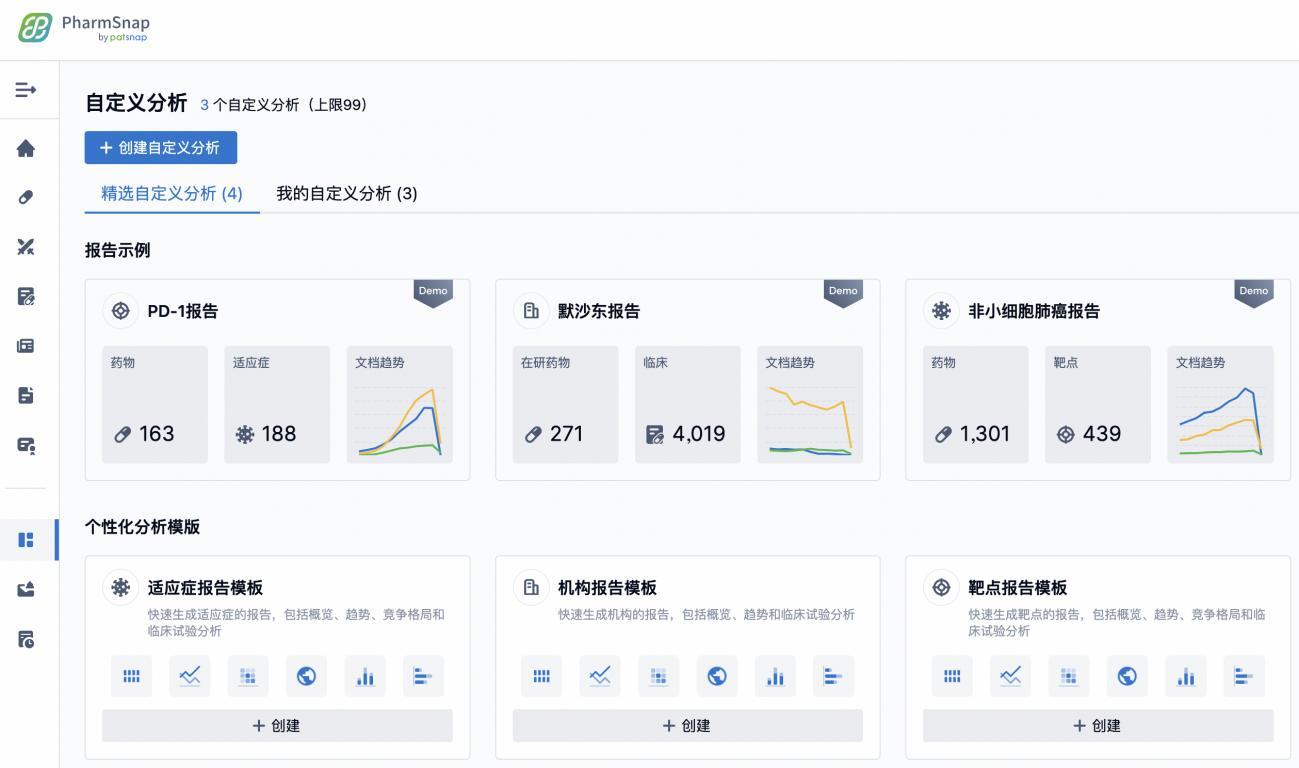This screenshot has width=1299, height=768.
Task: Toggle the sidebar open with the top arrow icon
Action: pyautogui.click(x=25, y=89)
